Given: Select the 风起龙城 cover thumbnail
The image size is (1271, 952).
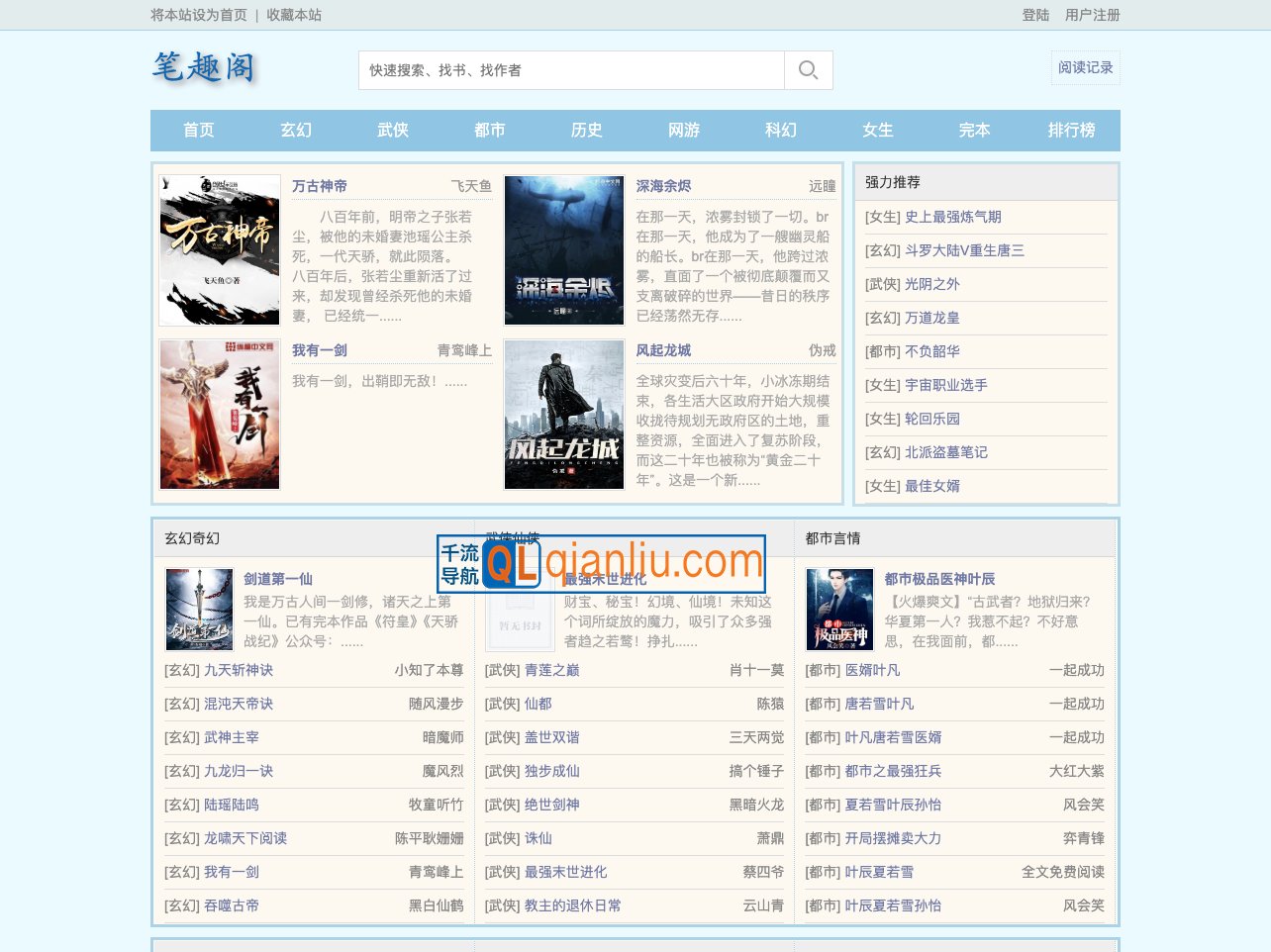Looking at the screenshot, I should pos(564,415).
